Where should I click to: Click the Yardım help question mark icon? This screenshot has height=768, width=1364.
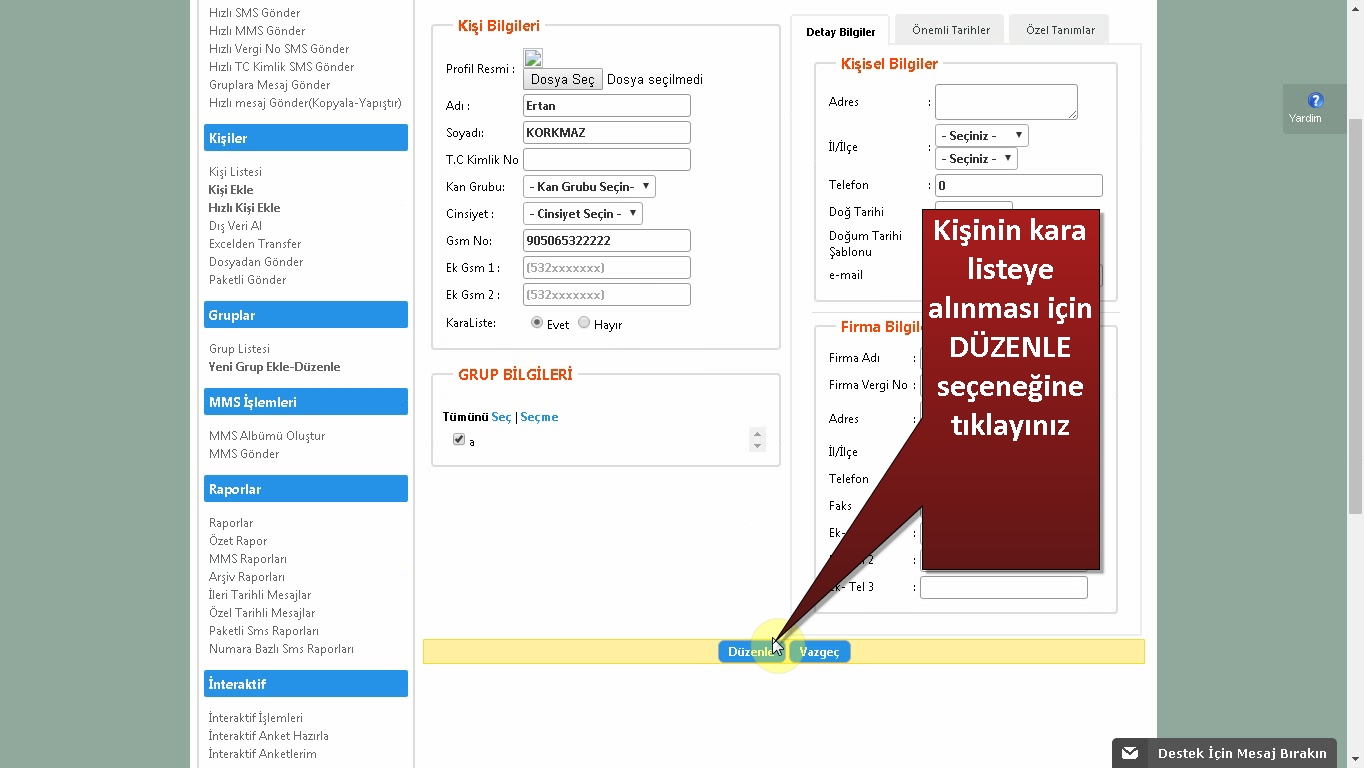pyautogui.click(x=1315, y=100)
